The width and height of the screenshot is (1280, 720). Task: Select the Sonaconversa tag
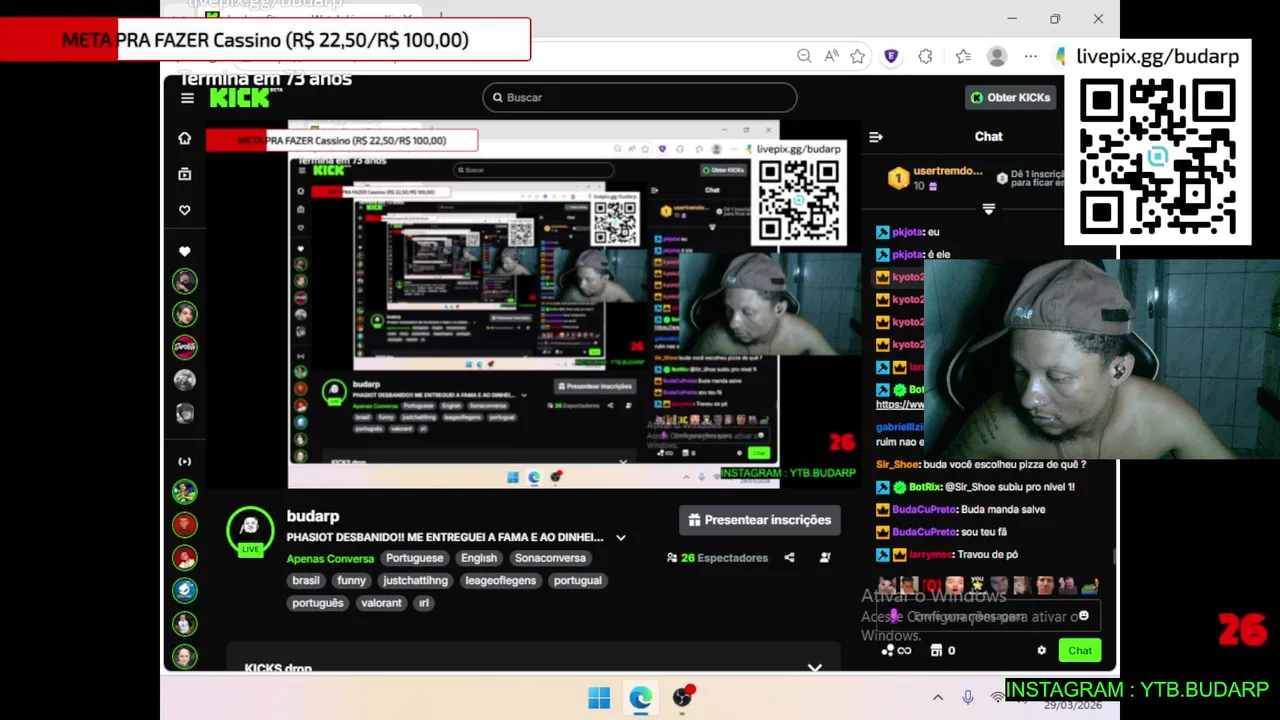point(550,558)
